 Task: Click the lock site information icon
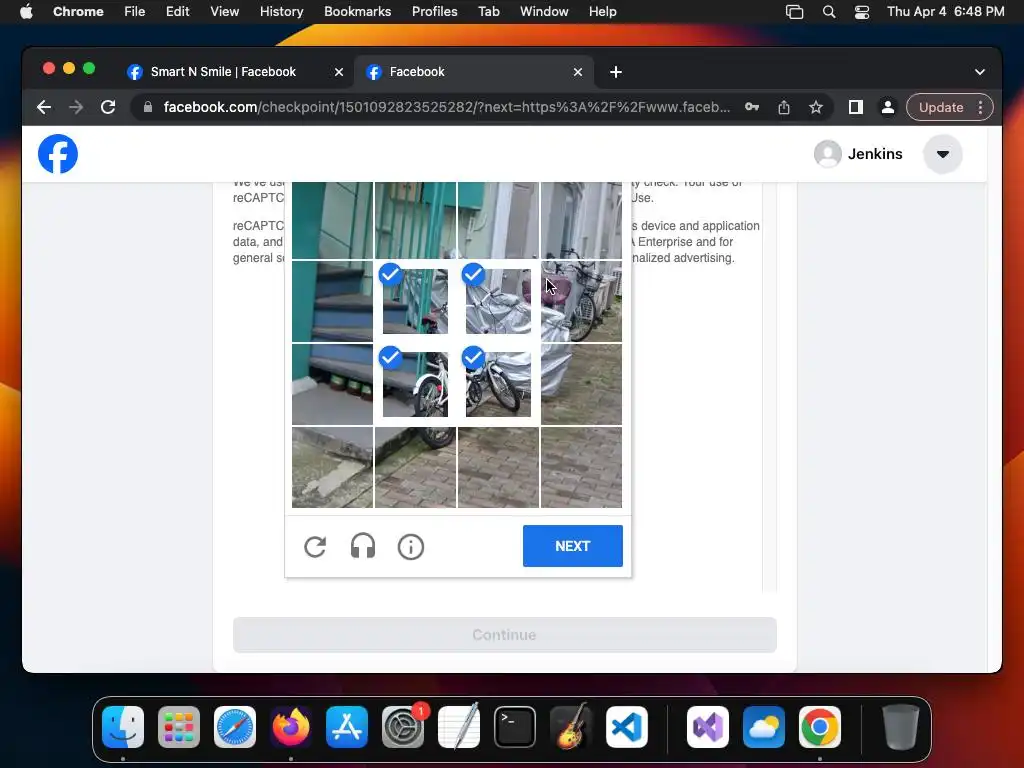pos(148,107)
